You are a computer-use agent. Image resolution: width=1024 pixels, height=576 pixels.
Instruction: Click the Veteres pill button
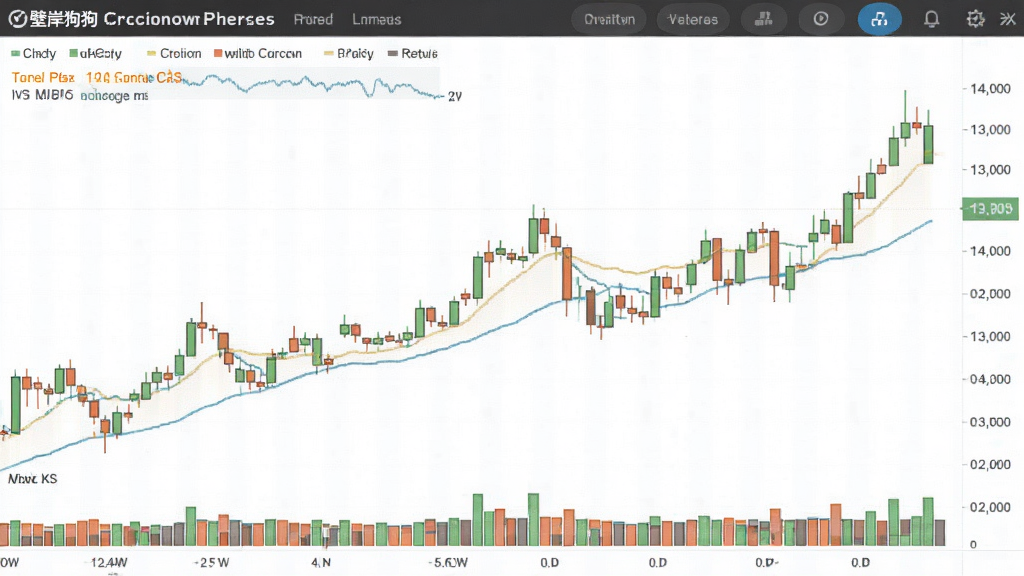(693, 20)
